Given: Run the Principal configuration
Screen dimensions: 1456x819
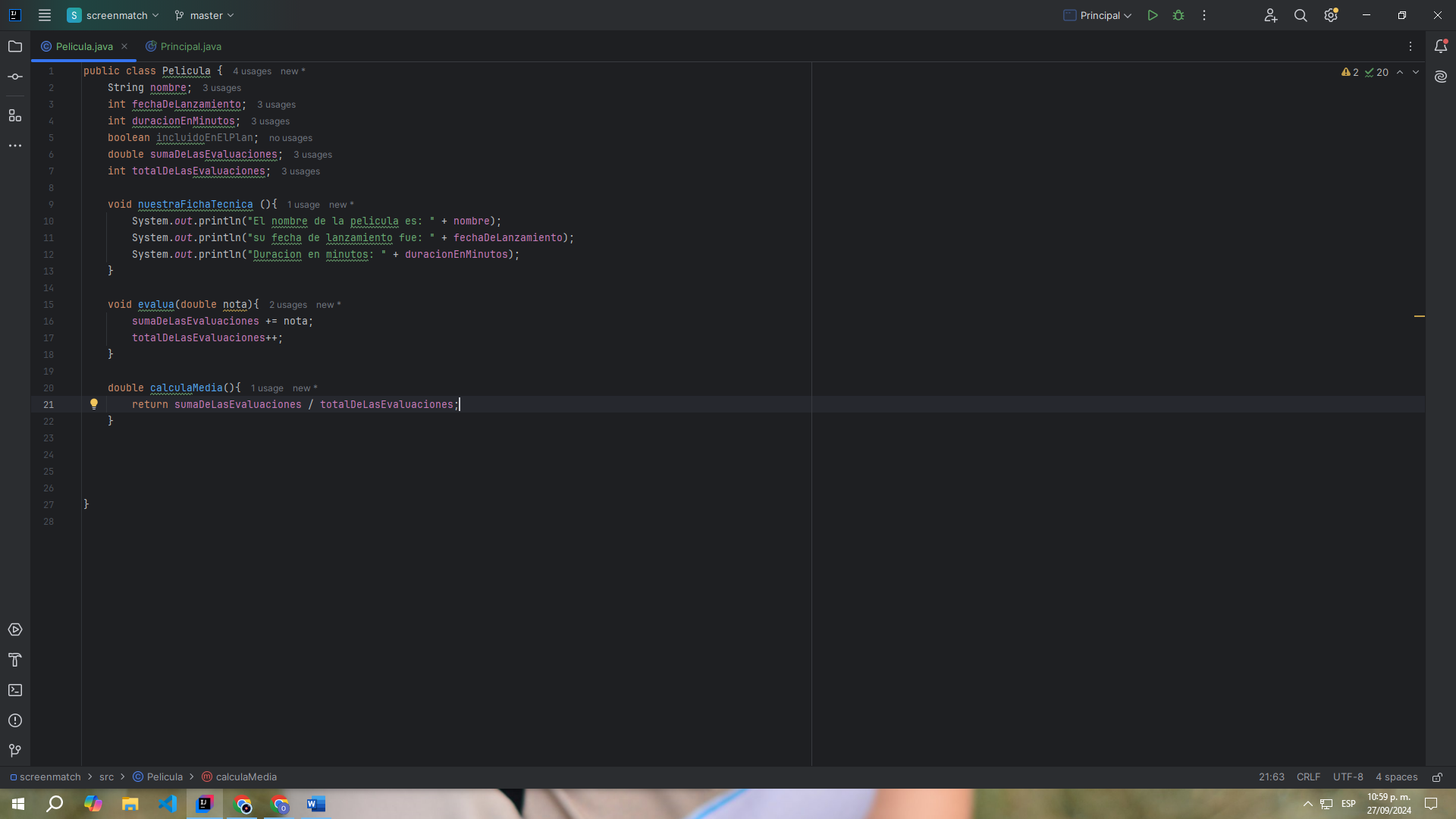Looking at the screenshot, I should [x=1153, y=15].
